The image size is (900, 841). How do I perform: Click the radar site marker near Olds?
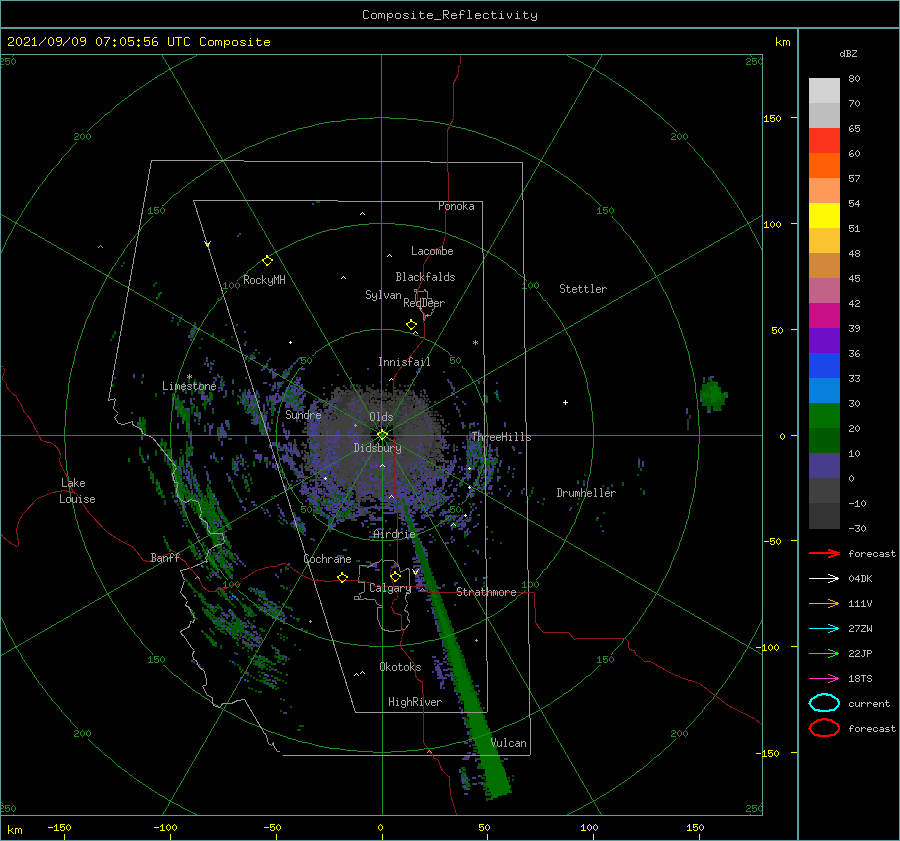[x=382, y=435]
